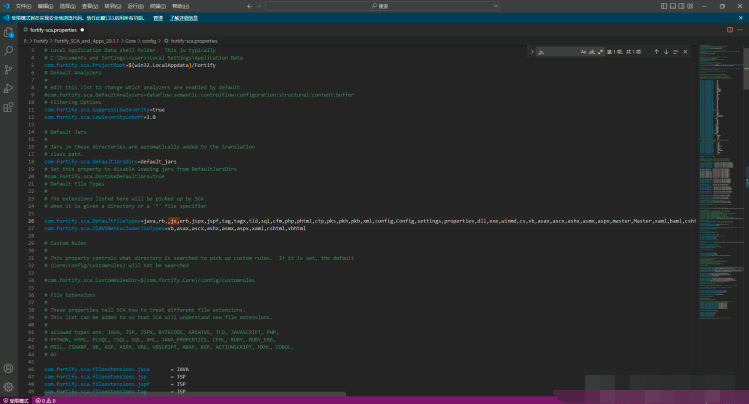Screen dimensions: 749x404
Task: Click com.fortify.sca.ProjectRoot on line 5
Action: click(85, 65)
